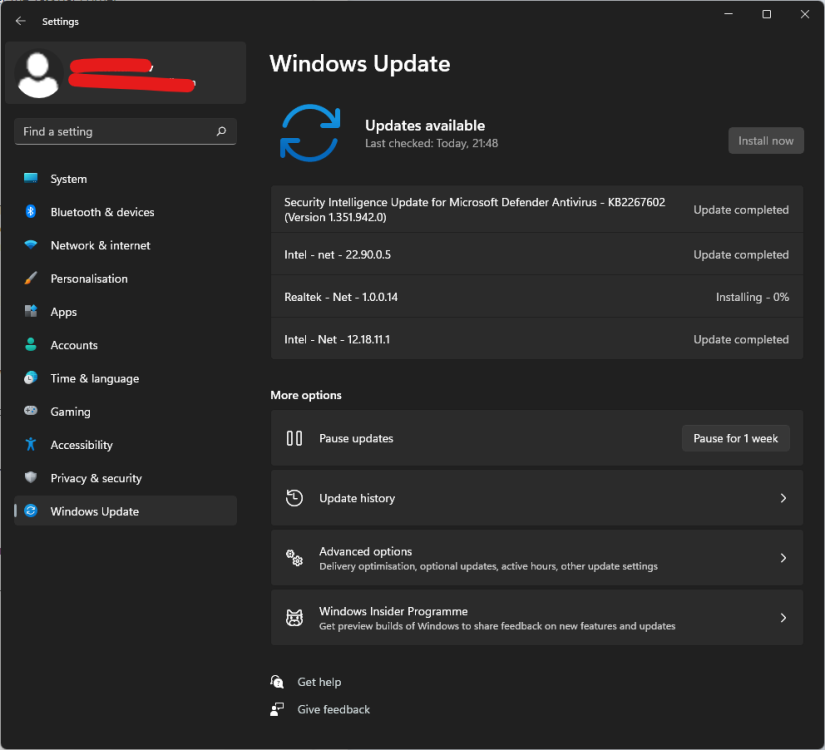Click the Find a setting search box
This screenshot has height=750, width=825.
point(125,131)
